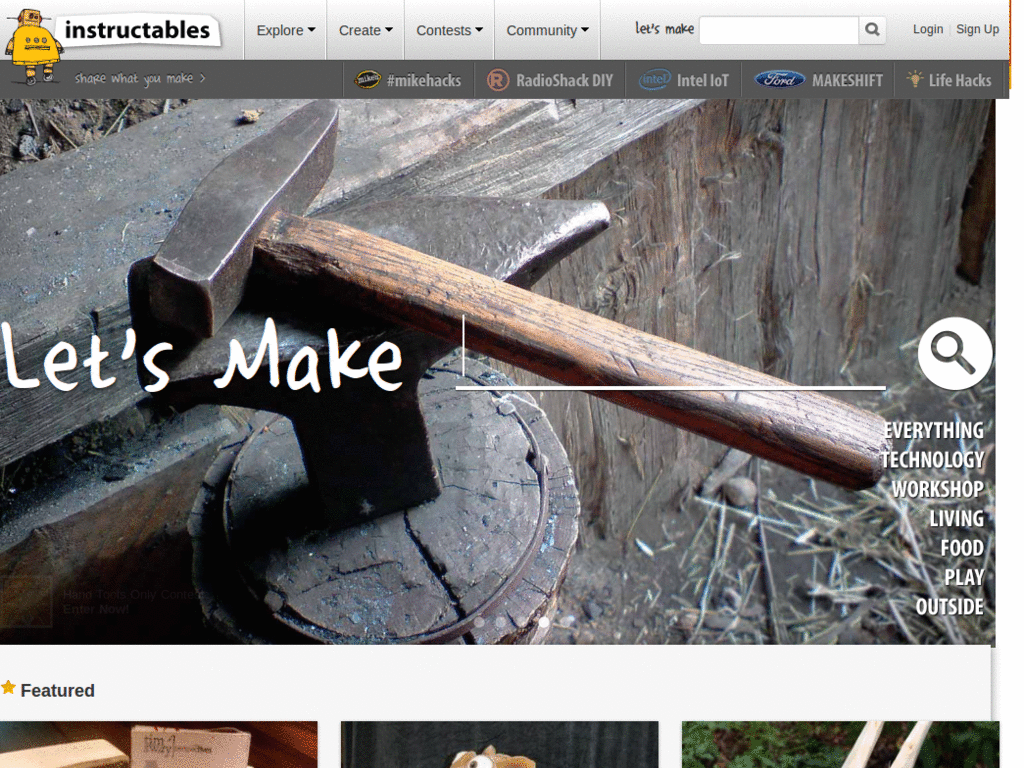The height and width of the screenshot is (768, 1024).
Task: Select the LIVING category
Action: 957,519
